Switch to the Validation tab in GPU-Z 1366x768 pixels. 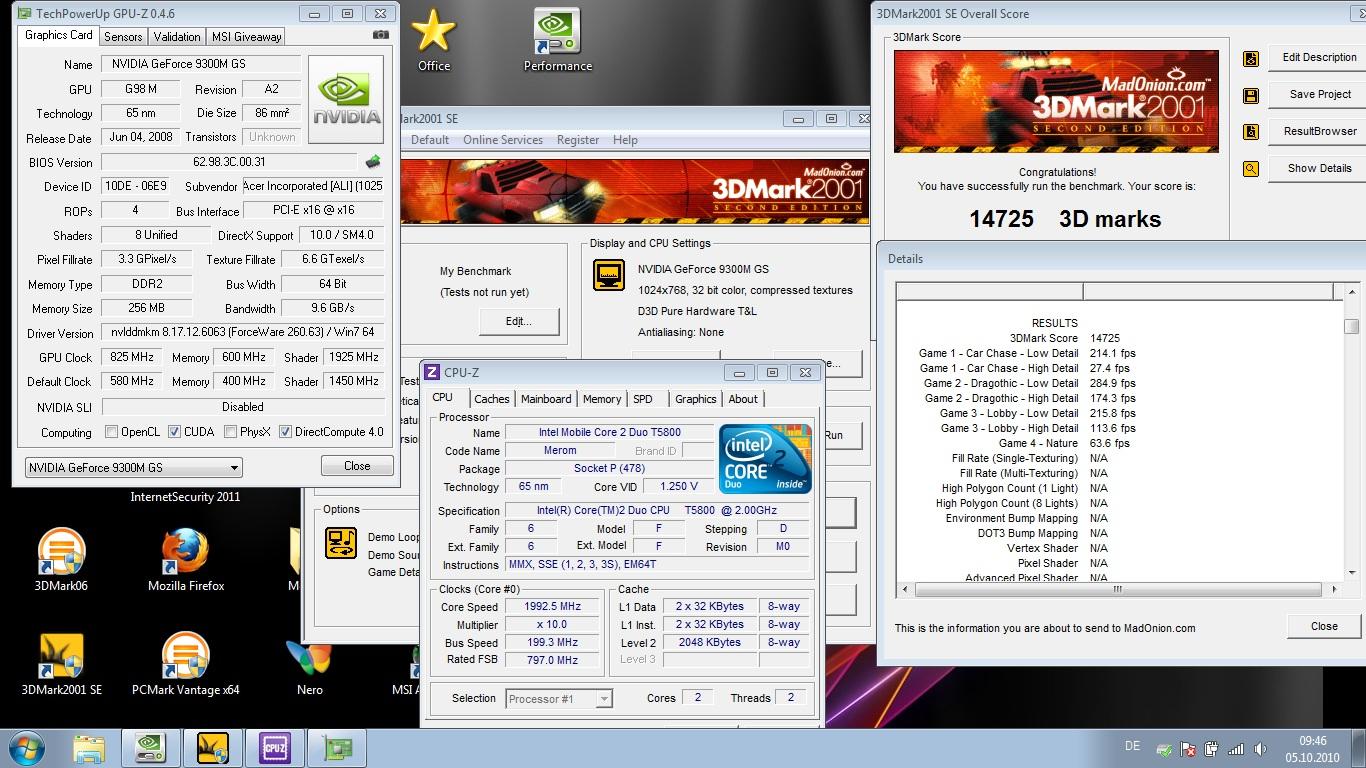click(x=177, y=37)
